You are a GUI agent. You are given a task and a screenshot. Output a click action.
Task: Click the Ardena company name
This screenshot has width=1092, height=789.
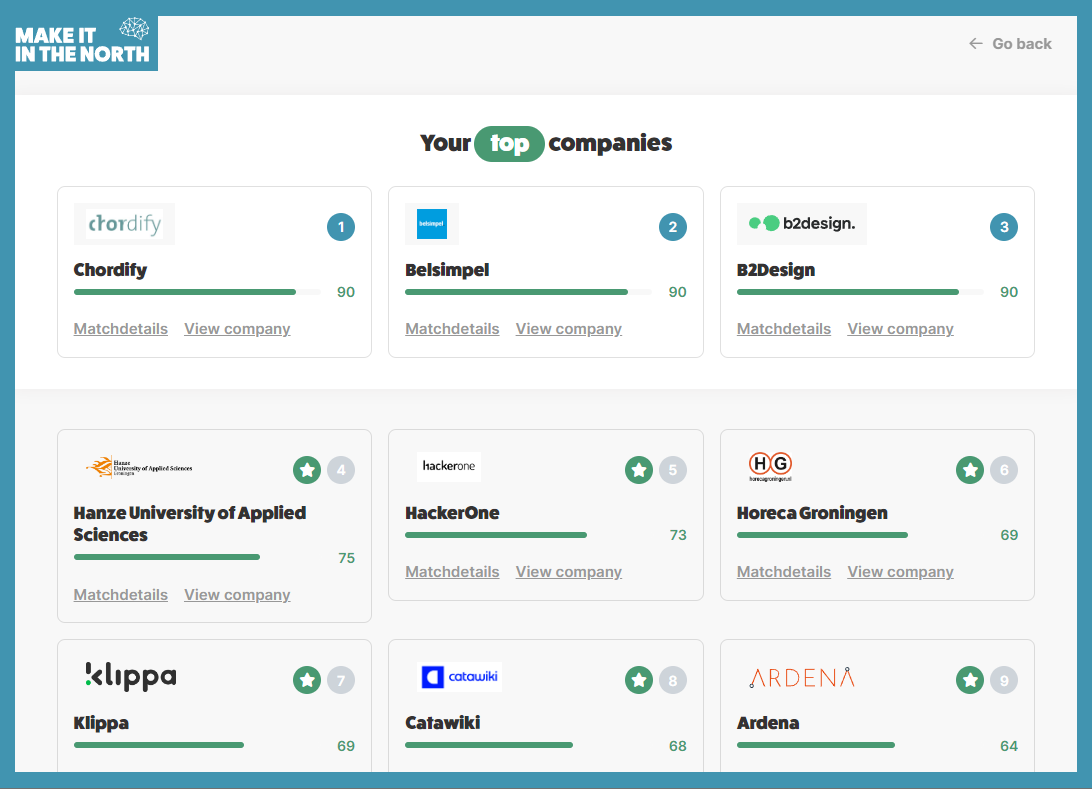click(x=767, y=722)
